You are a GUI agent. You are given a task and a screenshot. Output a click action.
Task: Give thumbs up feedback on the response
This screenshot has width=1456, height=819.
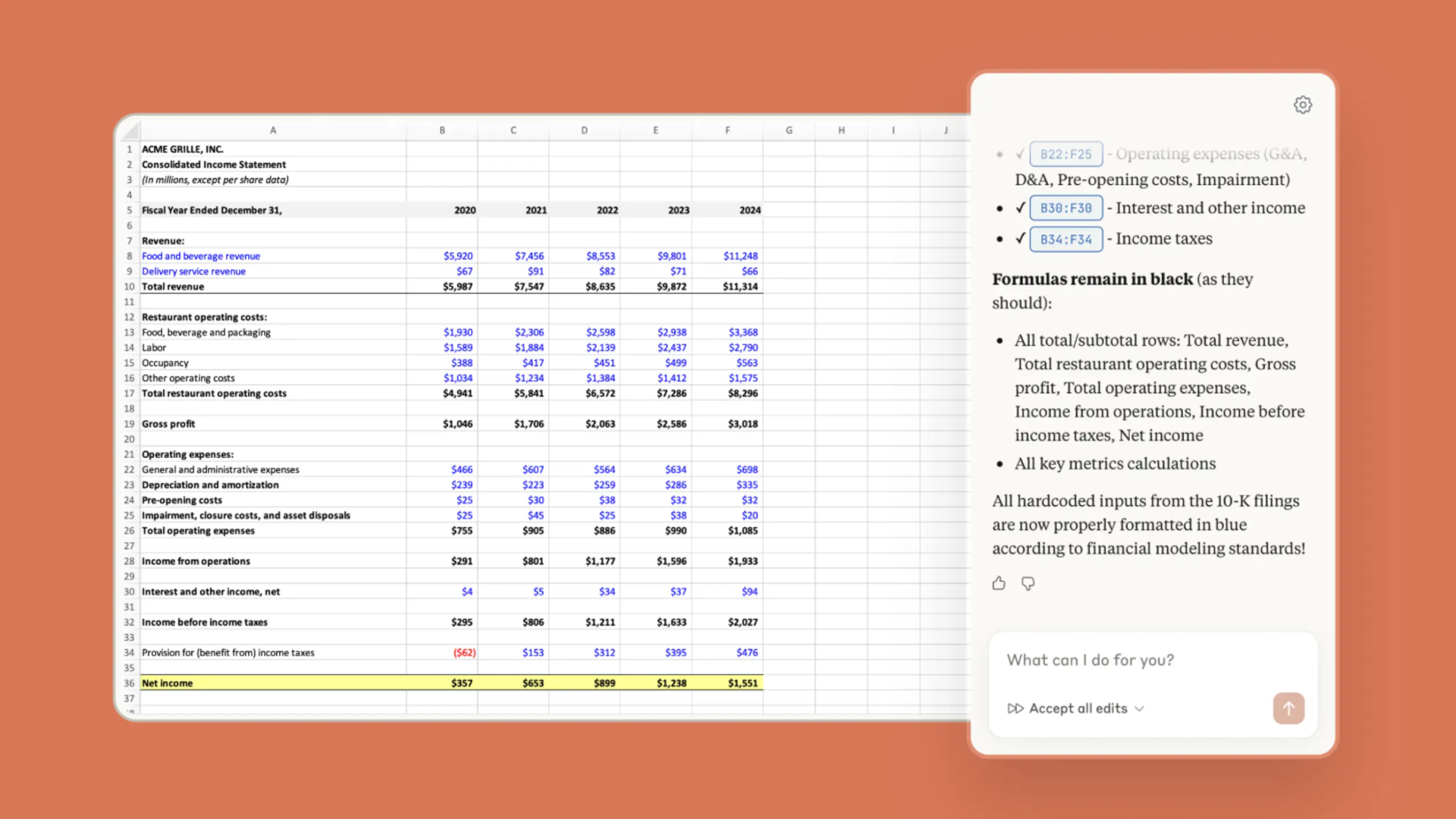(x=998, y=583)
